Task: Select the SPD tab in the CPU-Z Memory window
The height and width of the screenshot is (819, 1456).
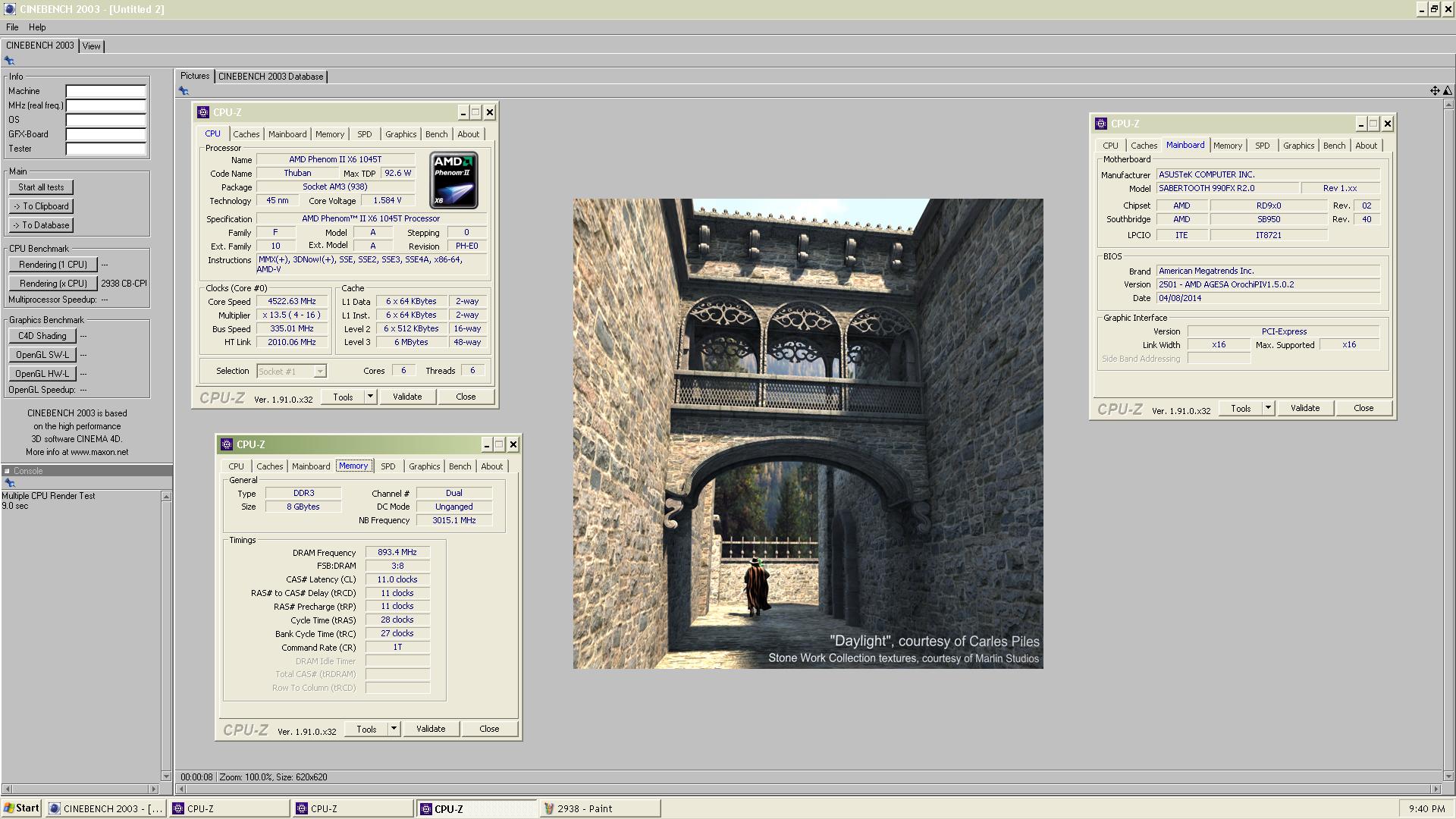Action: [x=388, y=466]
